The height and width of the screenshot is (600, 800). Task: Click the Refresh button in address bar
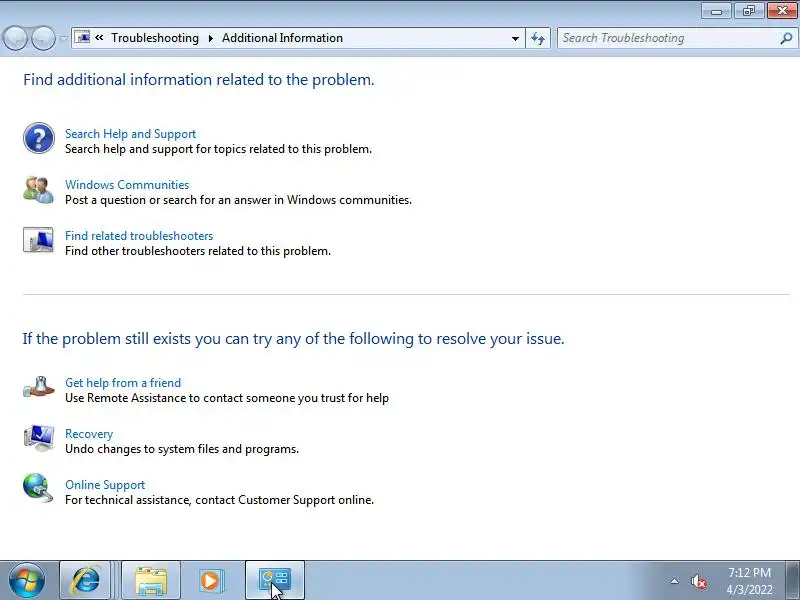pos(538,38)
